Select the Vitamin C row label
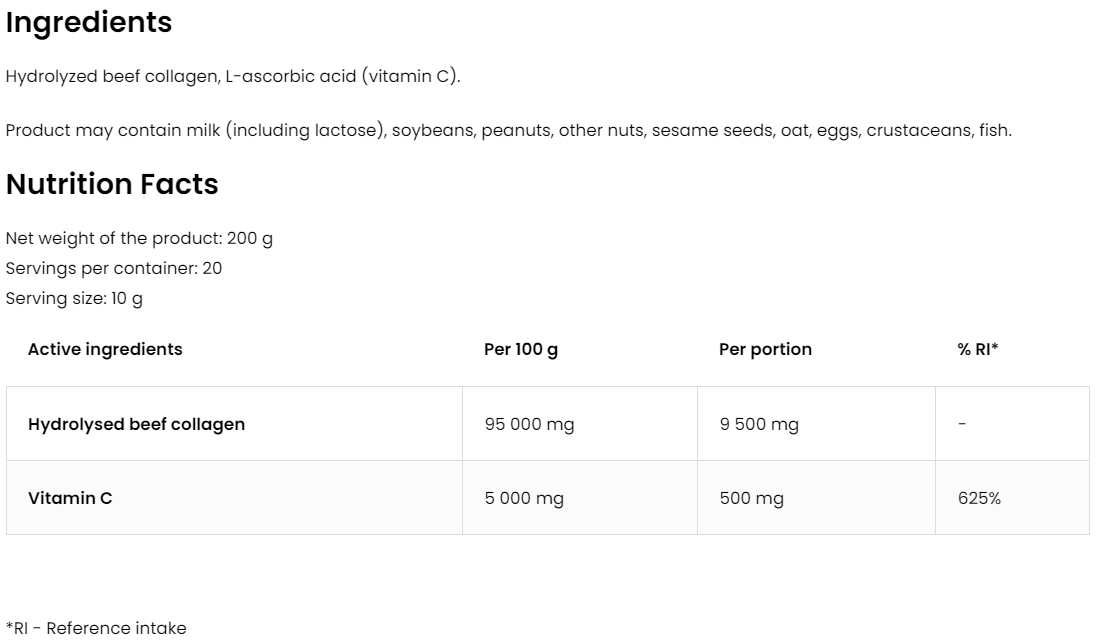 (70, 498)
